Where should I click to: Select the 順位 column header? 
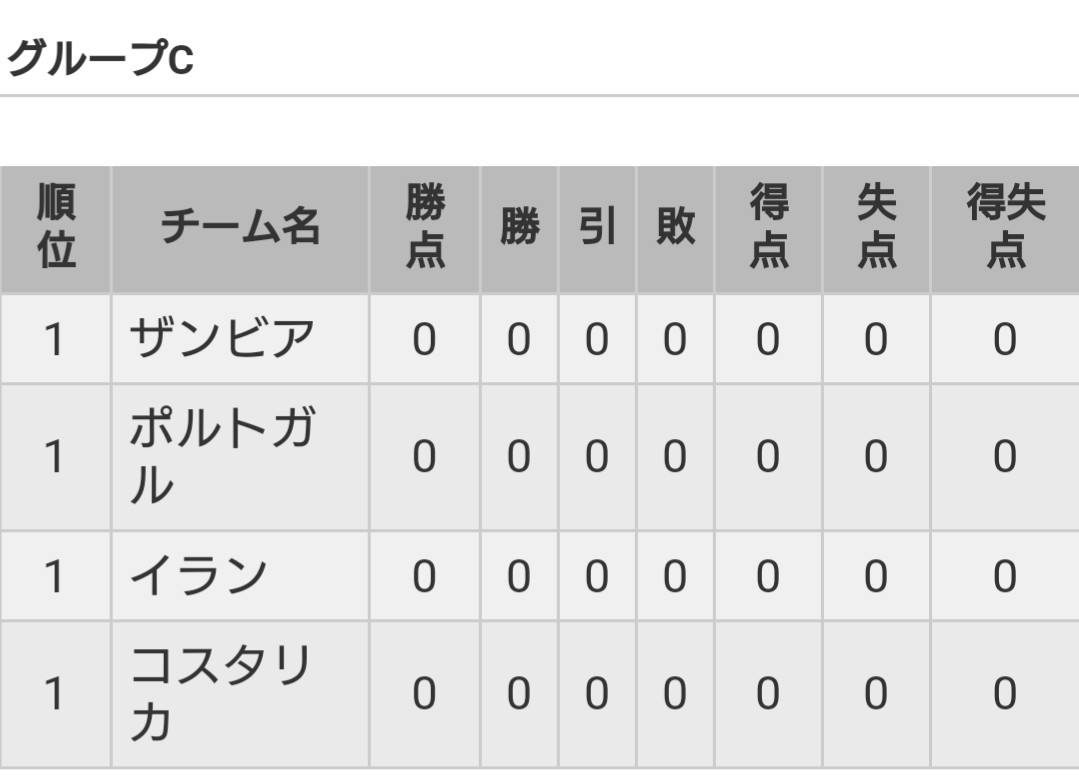click(56, 226)
